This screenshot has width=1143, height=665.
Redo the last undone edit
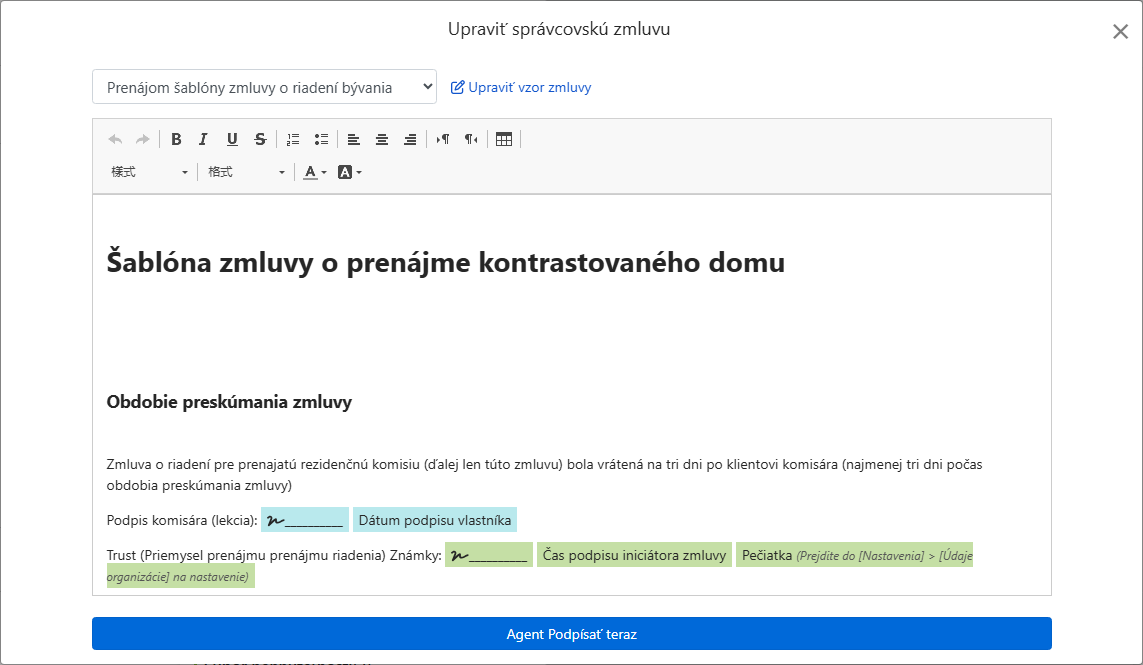click(x=143, y=139)
